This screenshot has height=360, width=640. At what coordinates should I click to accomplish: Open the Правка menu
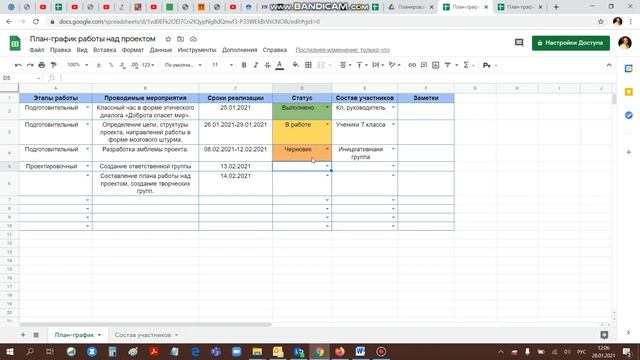tap(60, 50)
